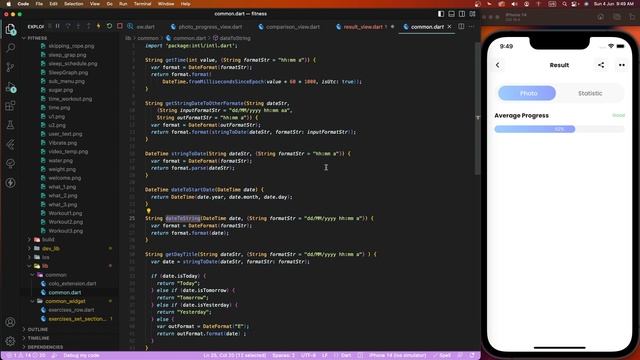Select Statistic segment in Result screen

pyautogui.click(x=590, y=93)
